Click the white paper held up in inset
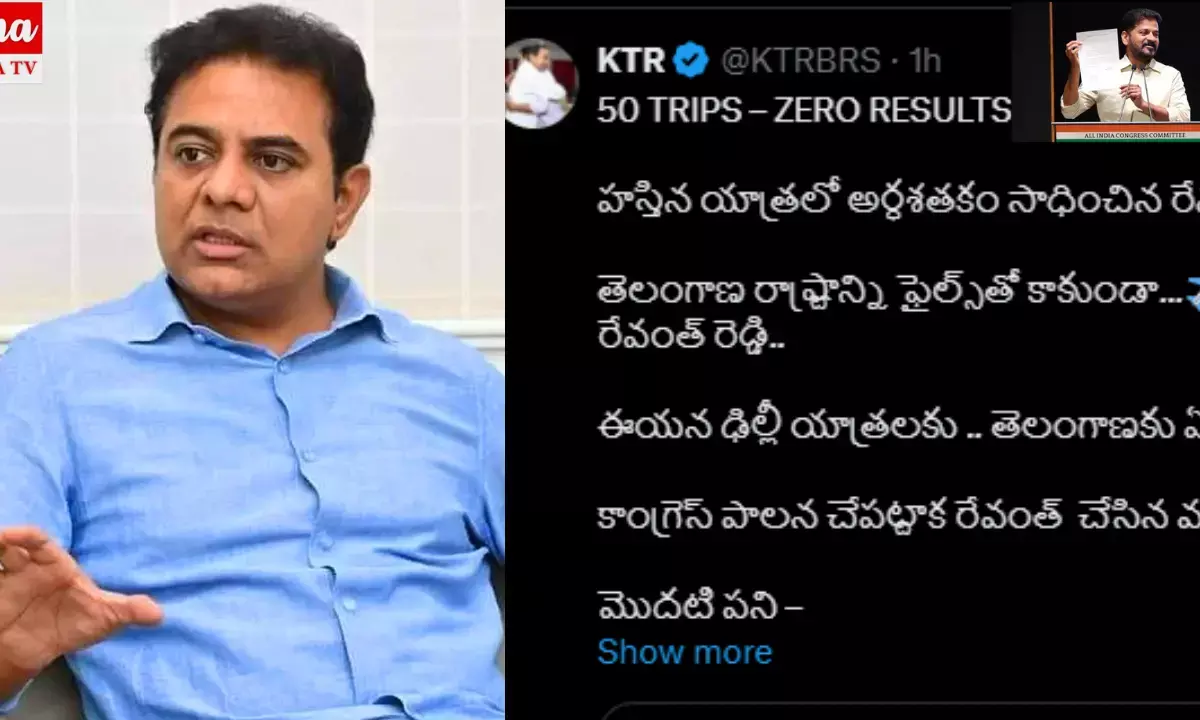Screen dimensions: 1200x720 coord(1100,57)
